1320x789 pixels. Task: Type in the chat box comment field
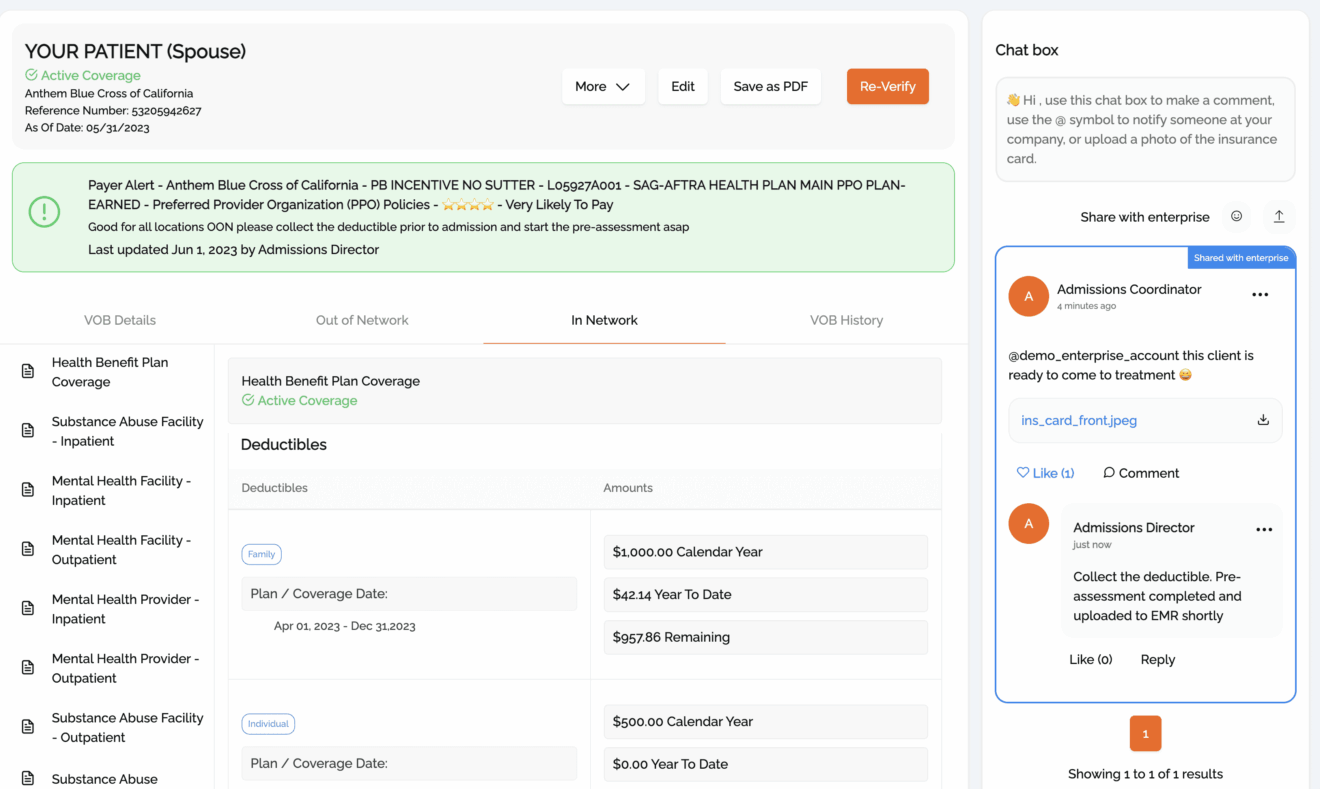pyautogui.click(x=1145, y=130)
